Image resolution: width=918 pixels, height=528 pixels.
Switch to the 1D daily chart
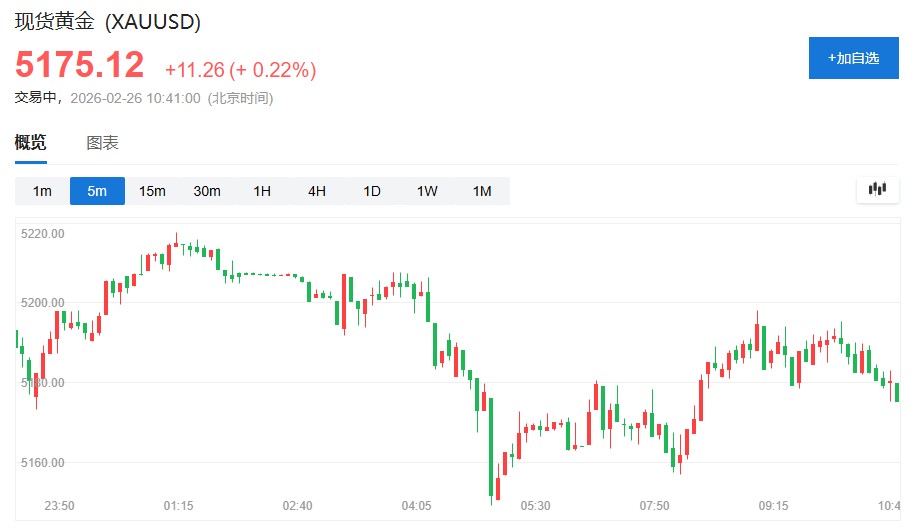372,191
